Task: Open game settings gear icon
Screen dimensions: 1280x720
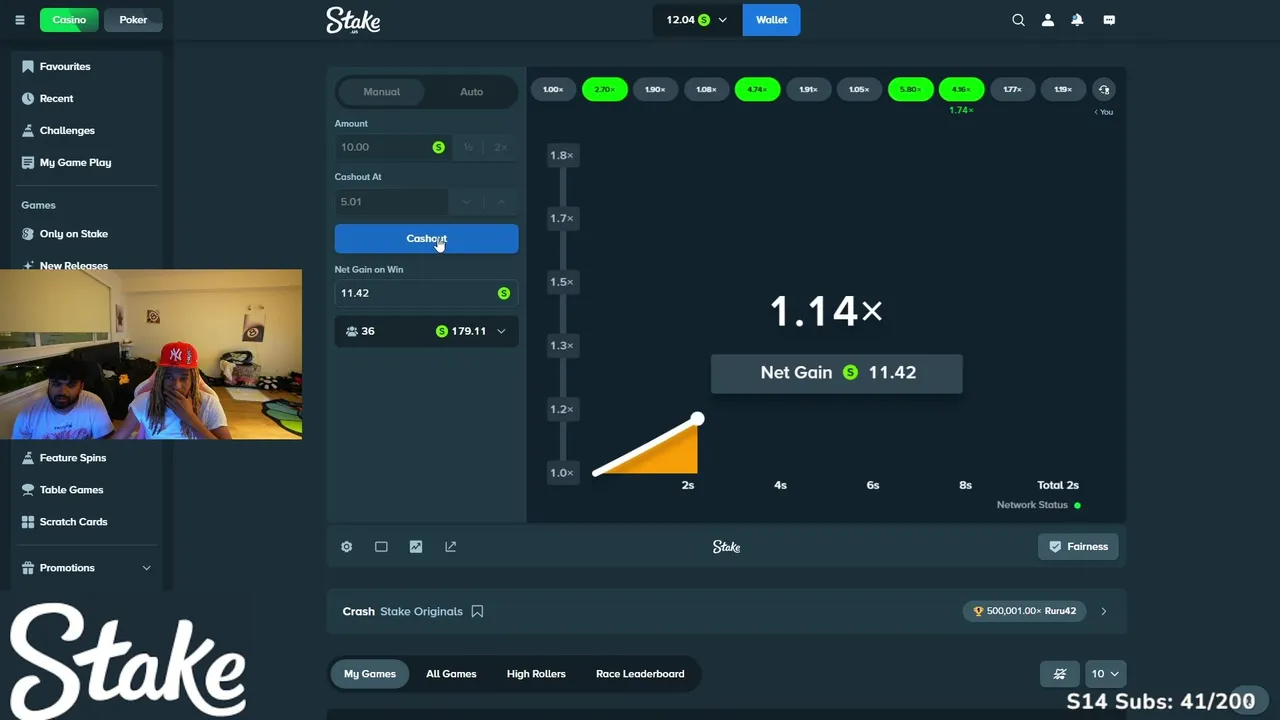Action: [347, 547]
